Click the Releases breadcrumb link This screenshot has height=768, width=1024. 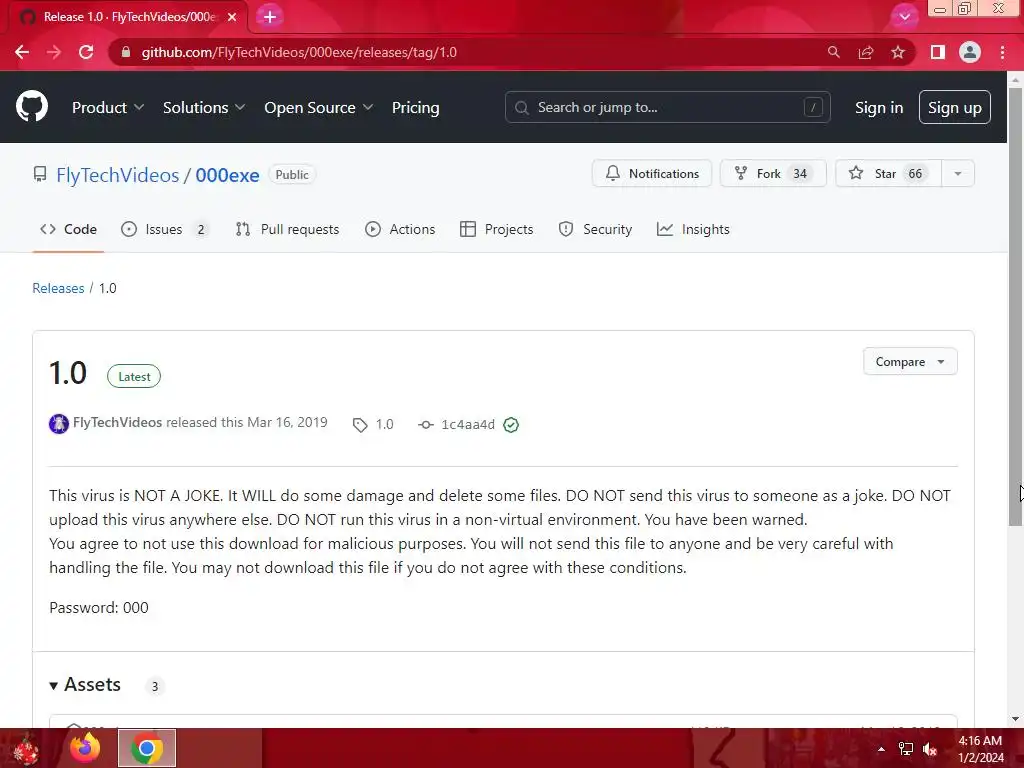tap(58, 288)
